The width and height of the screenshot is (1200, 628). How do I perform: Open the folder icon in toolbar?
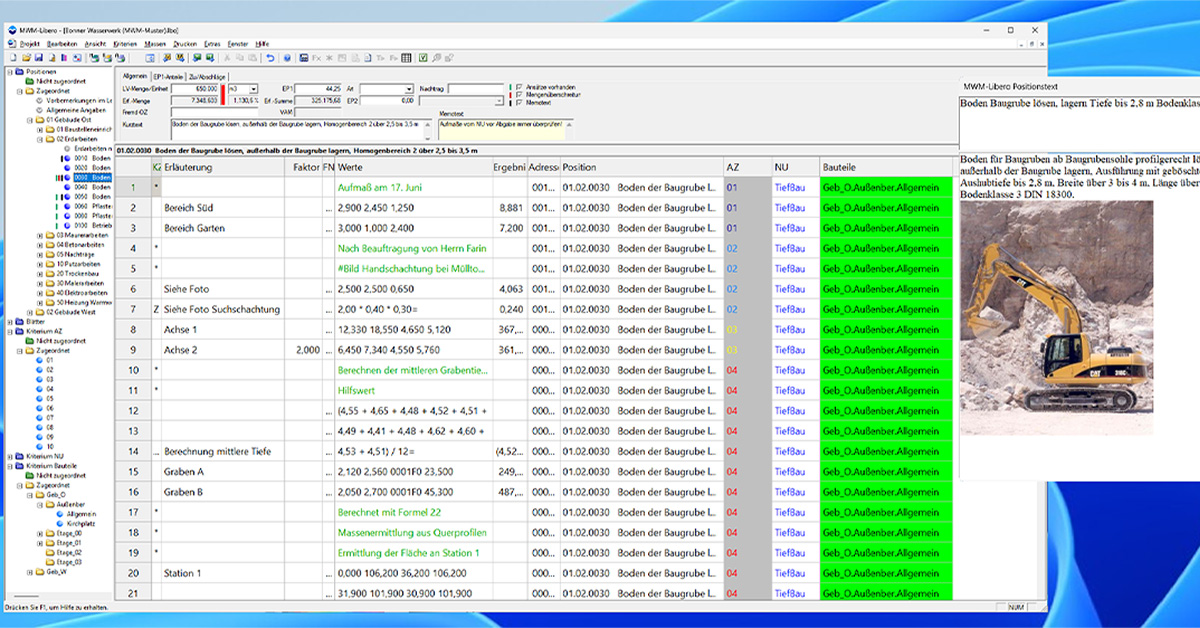coord(26,58)
